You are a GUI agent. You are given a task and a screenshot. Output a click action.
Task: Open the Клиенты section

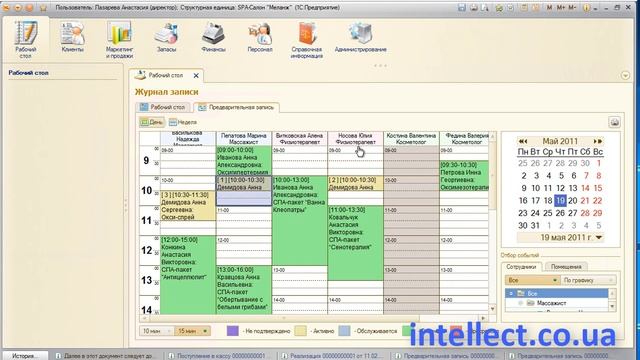(72, 37)
